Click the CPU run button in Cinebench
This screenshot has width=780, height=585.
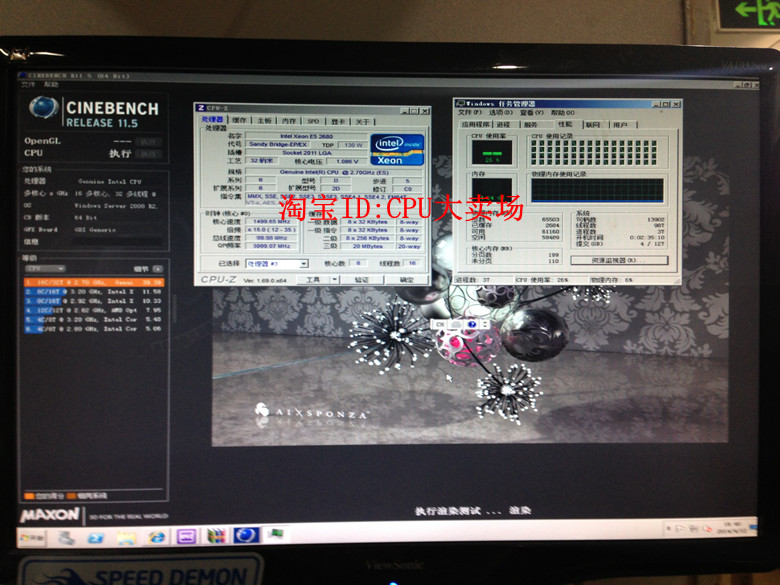coord(148,154)
